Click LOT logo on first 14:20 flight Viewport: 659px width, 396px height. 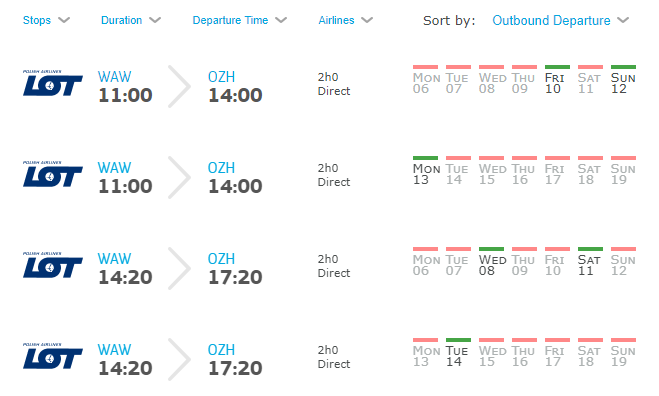pos(53,265)
